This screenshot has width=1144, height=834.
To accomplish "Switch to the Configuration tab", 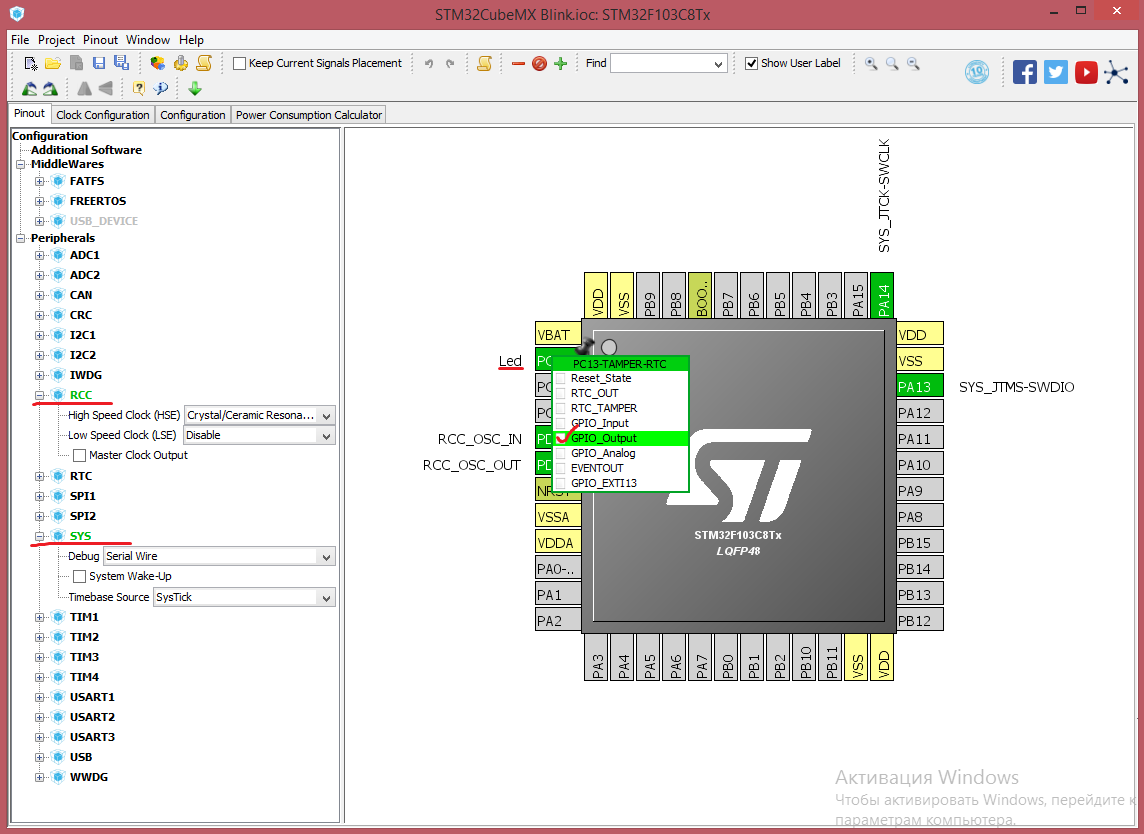I will point(193,115).
